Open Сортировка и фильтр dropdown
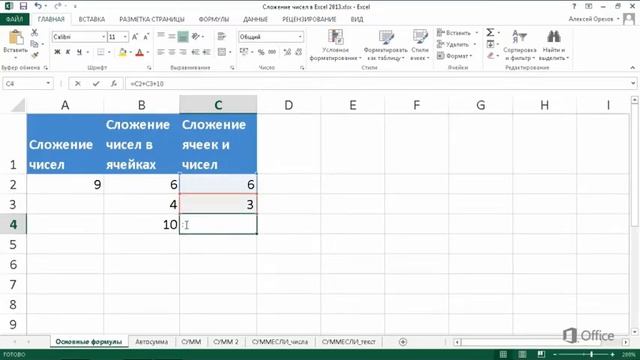This screenshot has width=640, height=360. tap(520, 45)
